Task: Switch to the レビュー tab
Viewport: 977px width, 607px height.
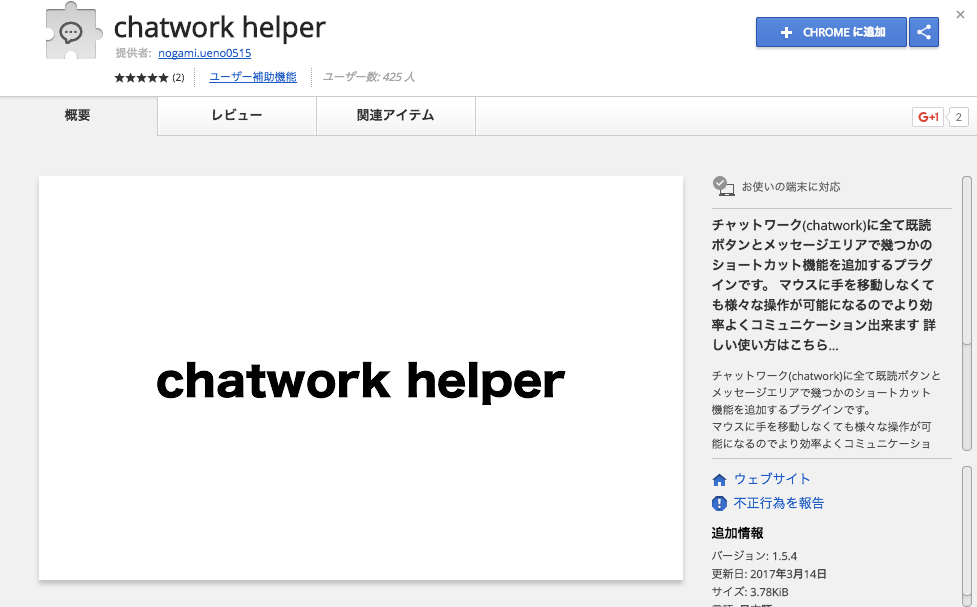Action: [237, 115]
